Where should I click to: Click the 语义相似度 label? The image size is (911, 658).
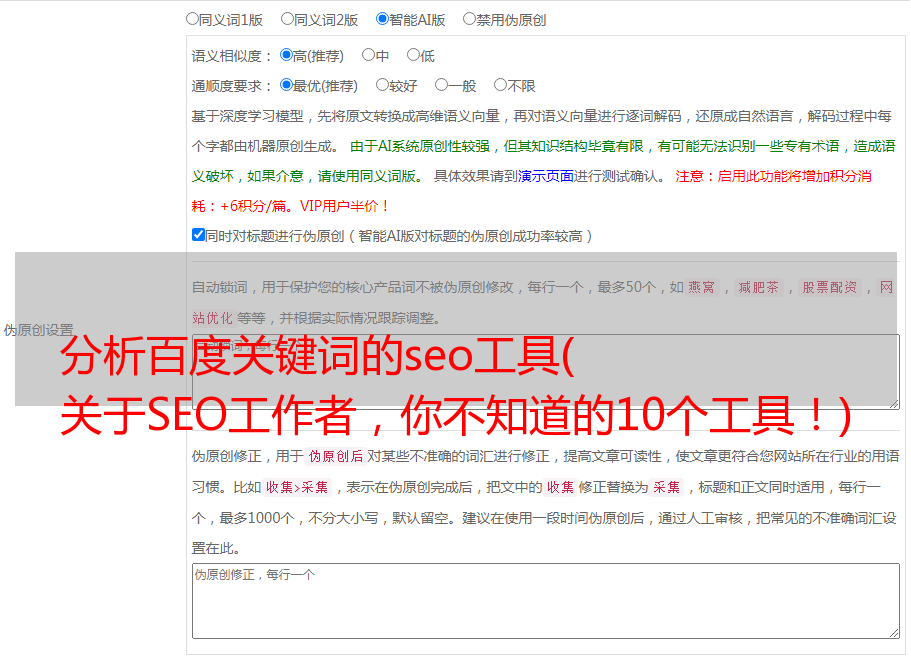[x=232, y=56]
